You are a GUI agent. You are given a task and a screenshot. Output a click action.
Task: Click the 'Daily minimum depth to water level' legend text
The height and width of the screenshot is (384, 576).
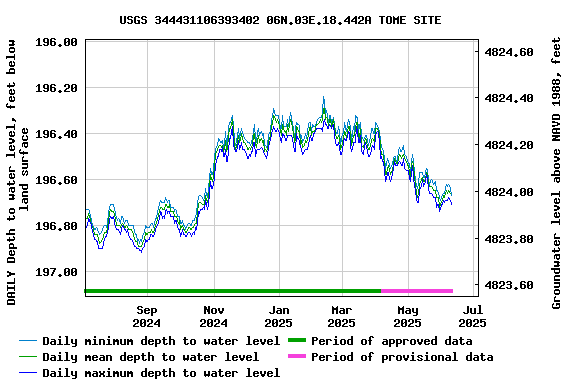161,341
